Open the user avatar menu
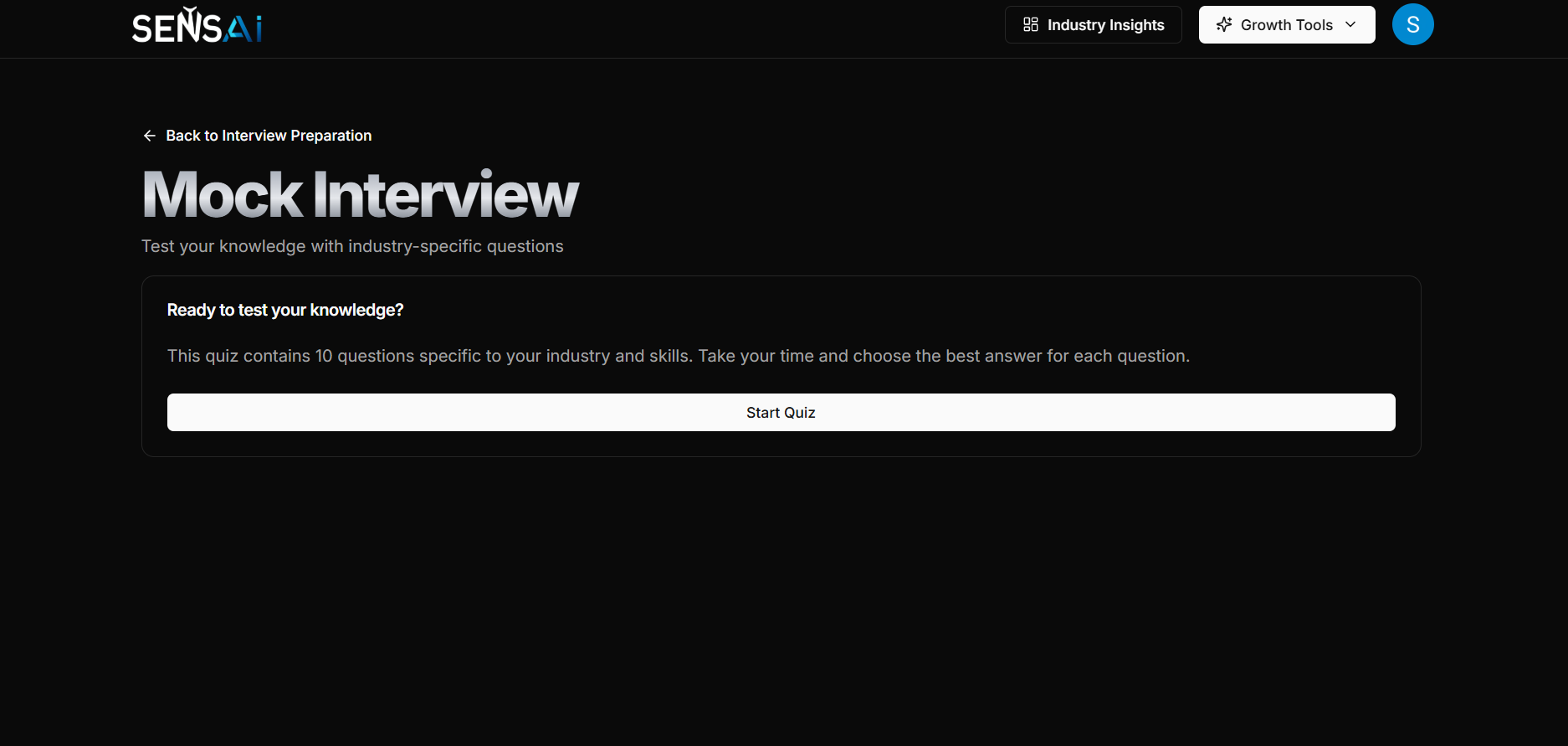 coord(1413,24)
